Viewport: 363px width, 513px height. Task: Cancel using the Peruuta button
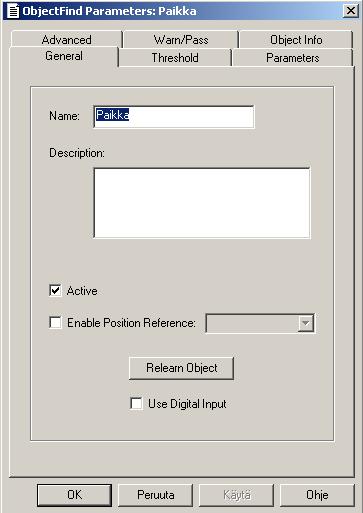click(x=156, y=495)
